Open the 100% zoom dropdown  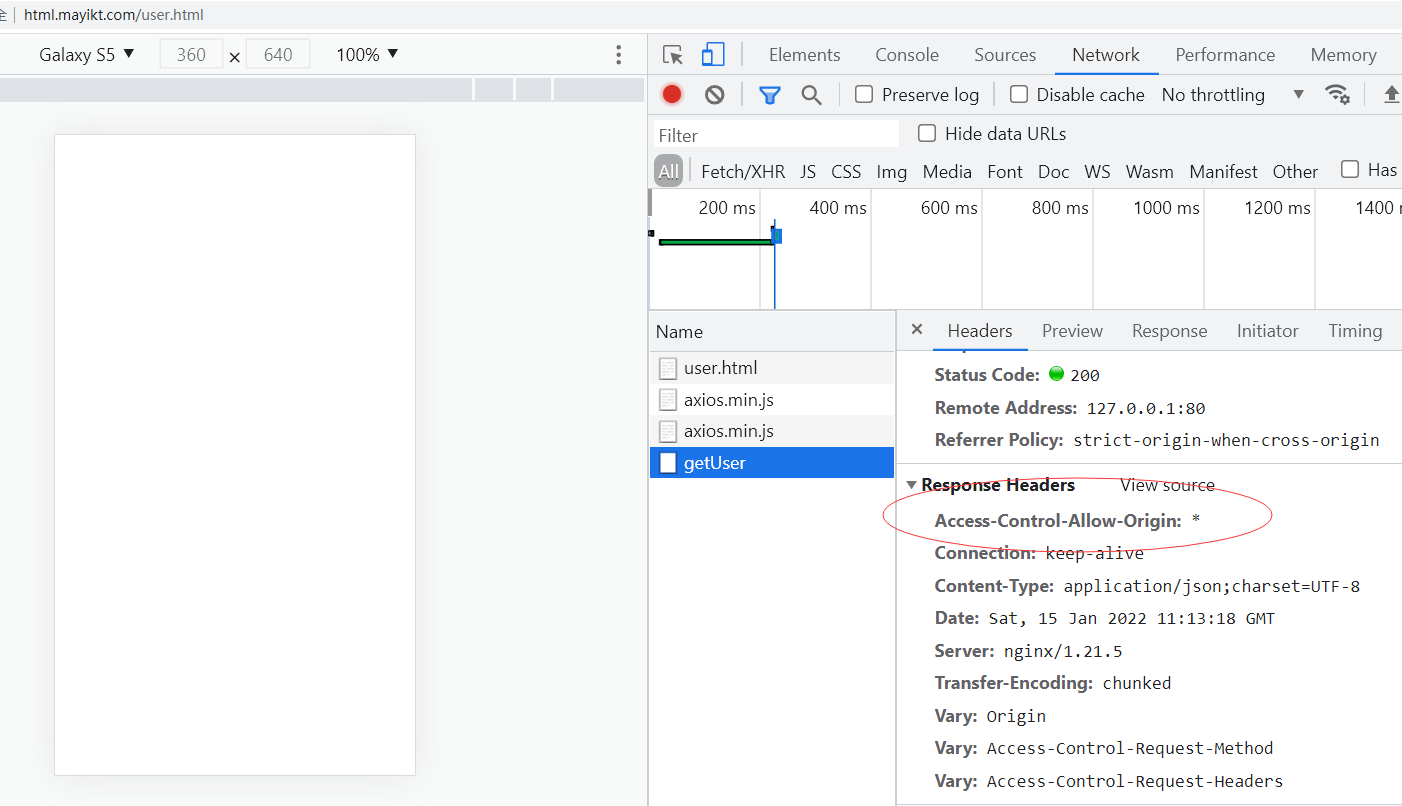click(x=367, y=55)
